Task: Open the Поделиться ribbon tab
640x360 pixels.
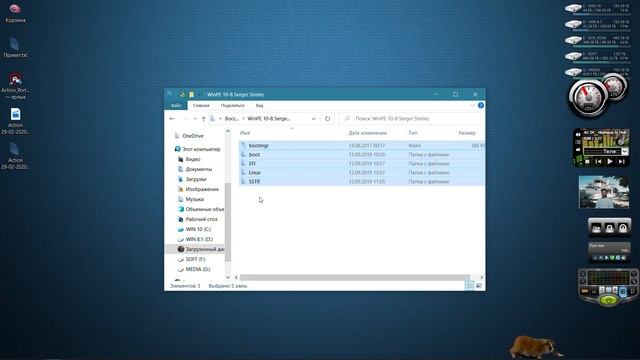Action: 232,105
